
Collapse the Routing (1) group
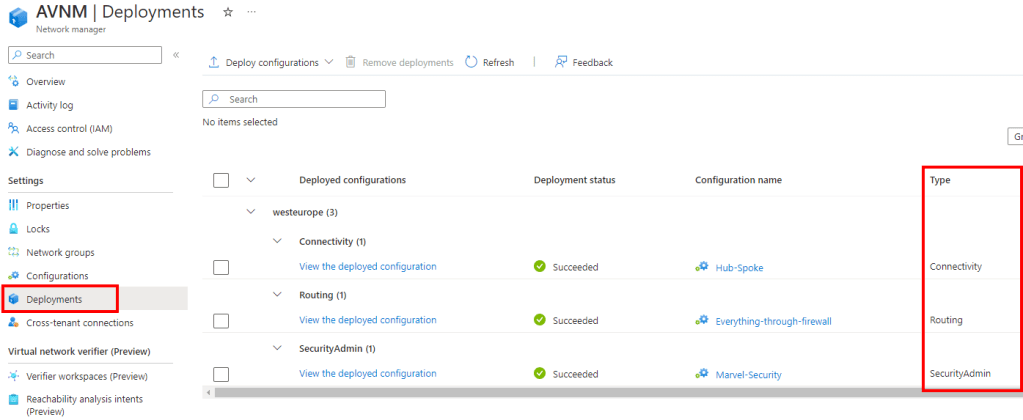pyautogui.click(x=278, y=295)
